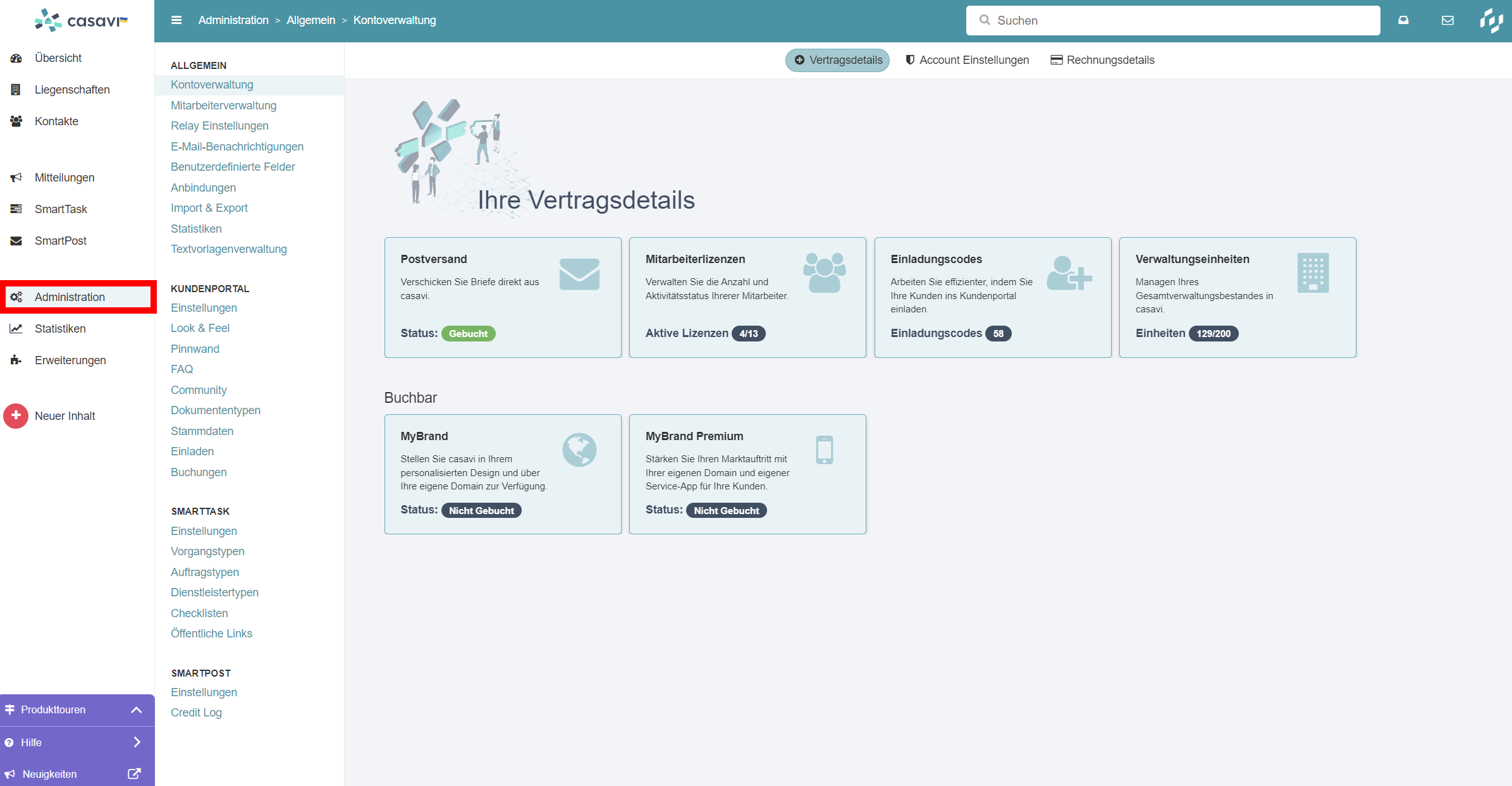1512x786 pixels.
Task: Open Postversand card envelope icon
Action: pyautogui.click(x=579, y=274)
